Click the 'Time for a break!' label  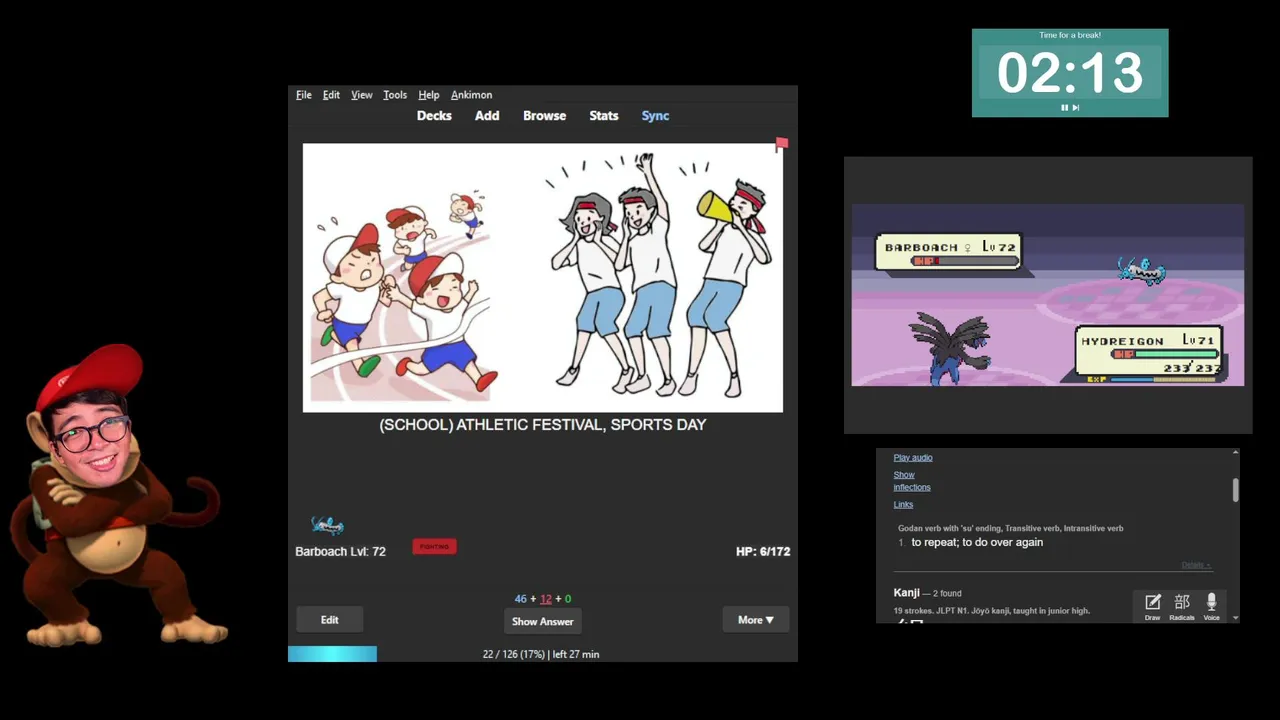point(1070,35)
